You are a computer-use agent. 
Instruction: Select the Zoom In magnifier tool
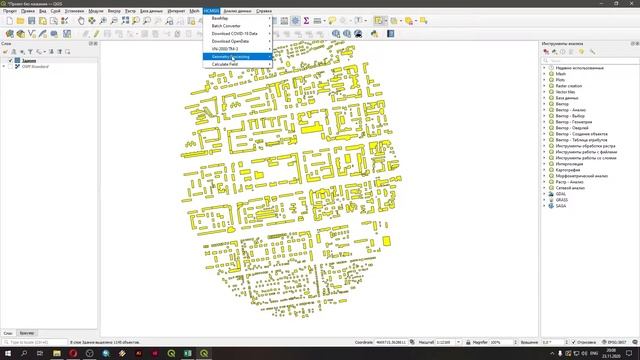tap(103, 21)
